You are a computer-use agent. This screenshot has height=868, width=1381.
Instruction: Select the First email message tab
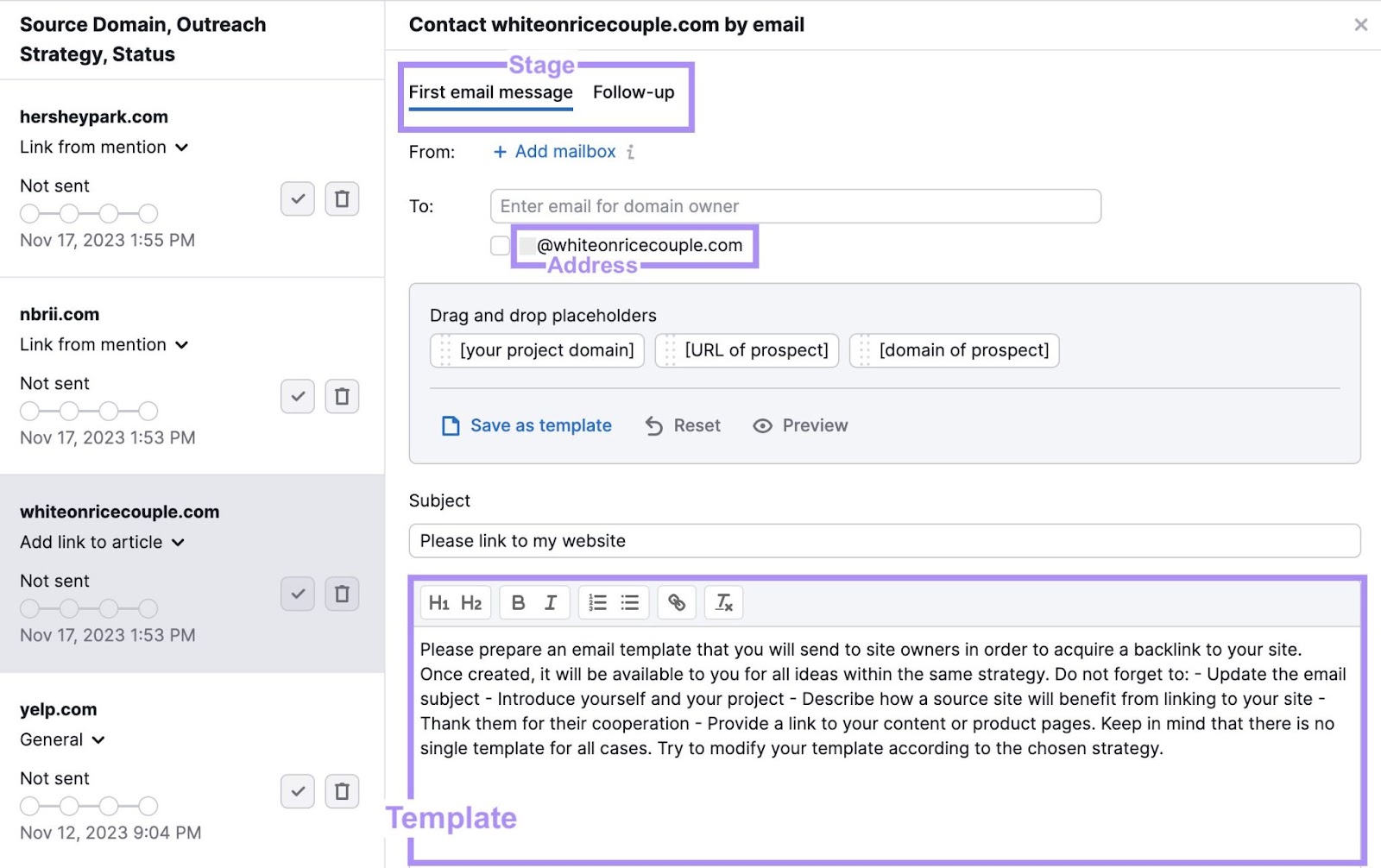pyautogui.click(x=489, y=92)
